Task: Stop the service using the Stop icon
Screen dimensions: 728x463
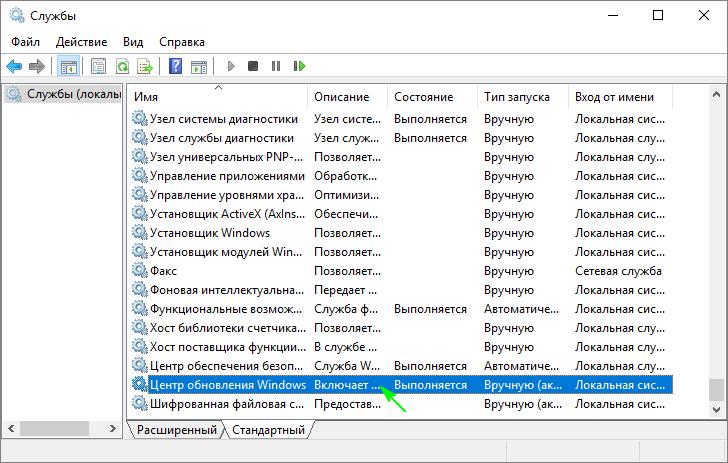Action: point(253,67)
